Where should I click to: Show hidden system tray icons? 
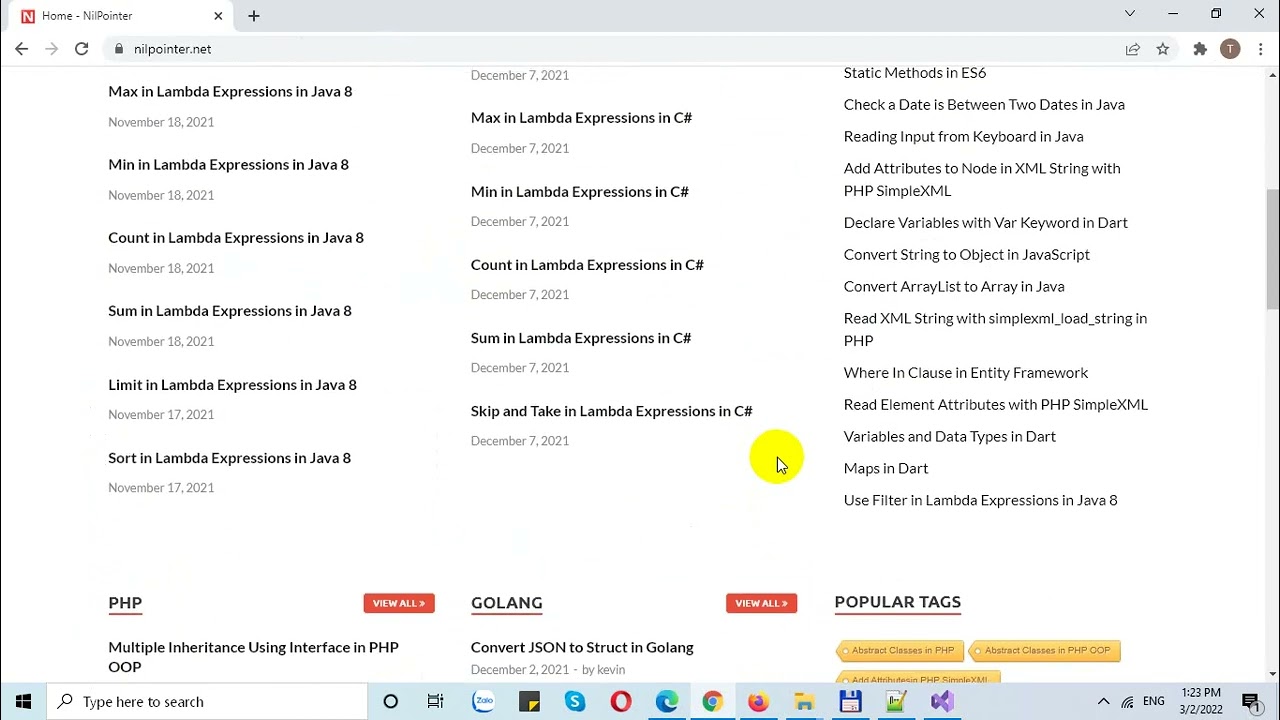coord(1103,701)
